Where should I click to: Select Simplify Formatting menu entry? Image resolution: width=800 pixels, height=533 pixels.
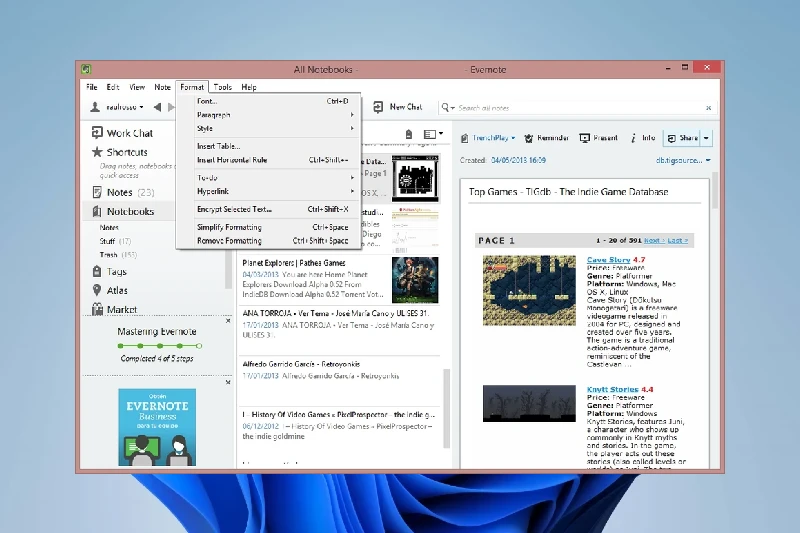229,227
